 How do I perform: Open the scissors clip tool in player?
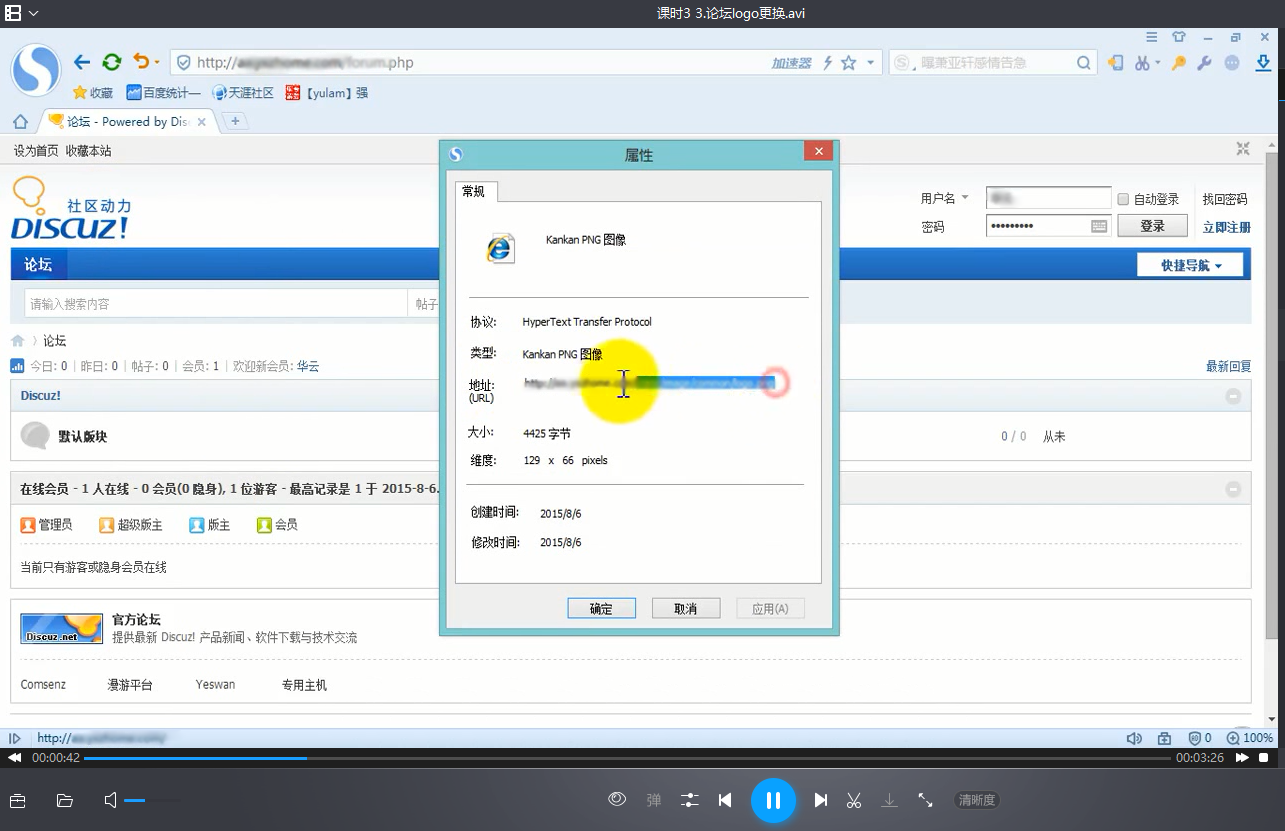tap(854, 800)
